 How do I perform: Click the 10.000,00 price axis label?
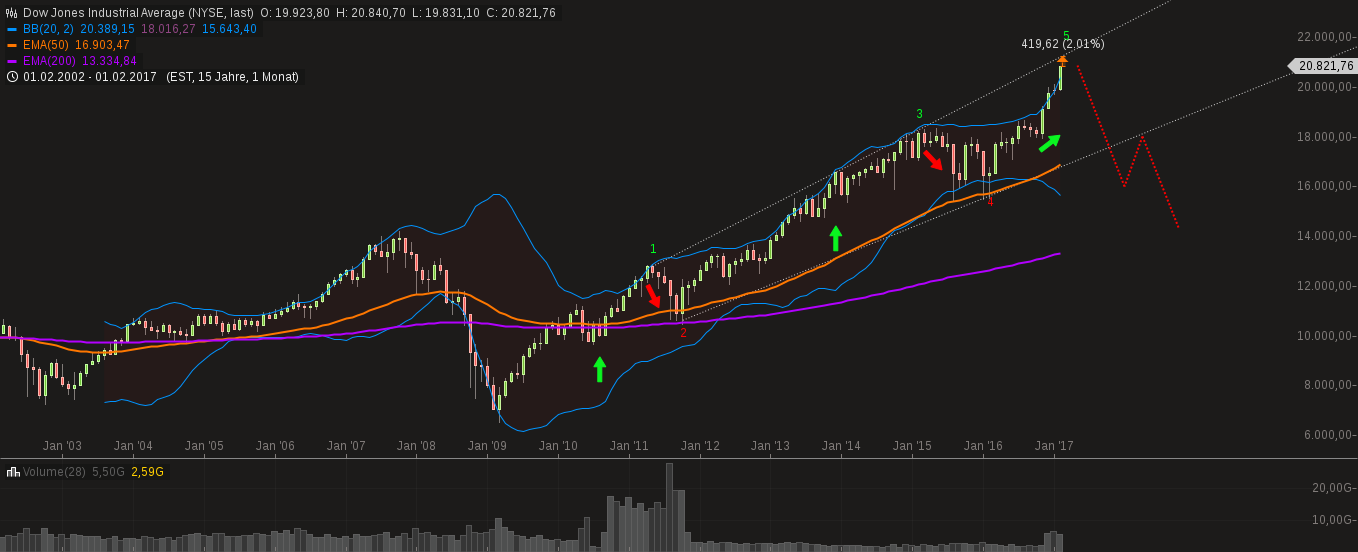1326,336
